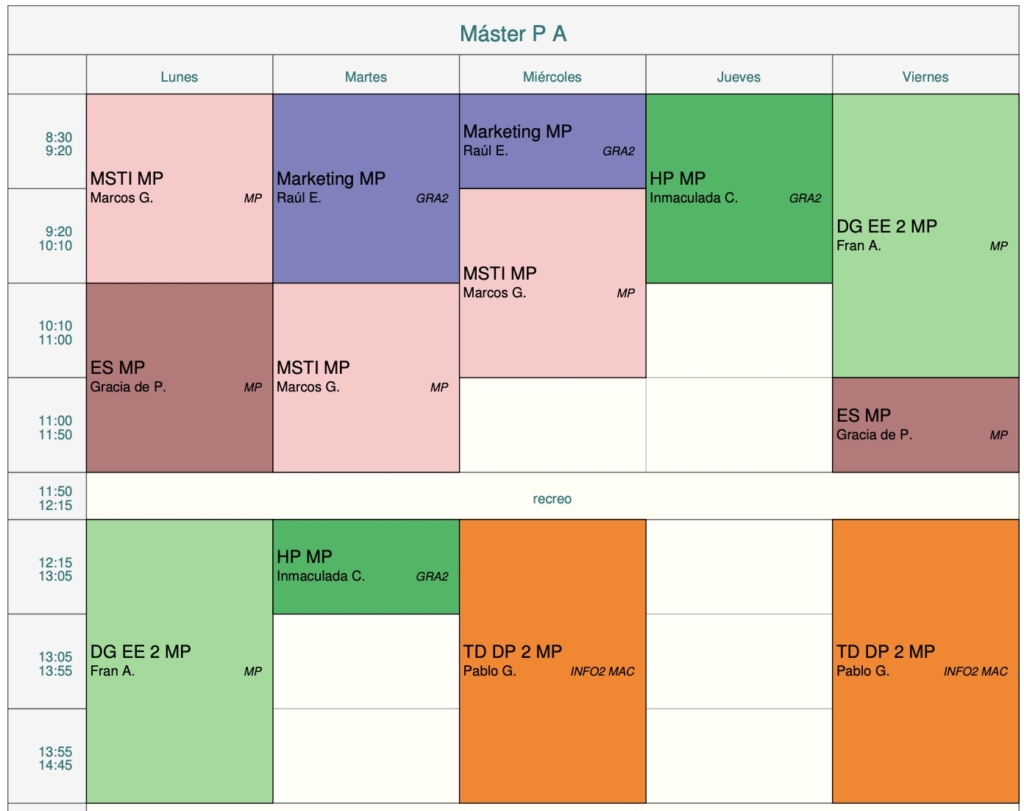Select the Viernes day header
The image size is (1024, 811).
pos(925,76)
